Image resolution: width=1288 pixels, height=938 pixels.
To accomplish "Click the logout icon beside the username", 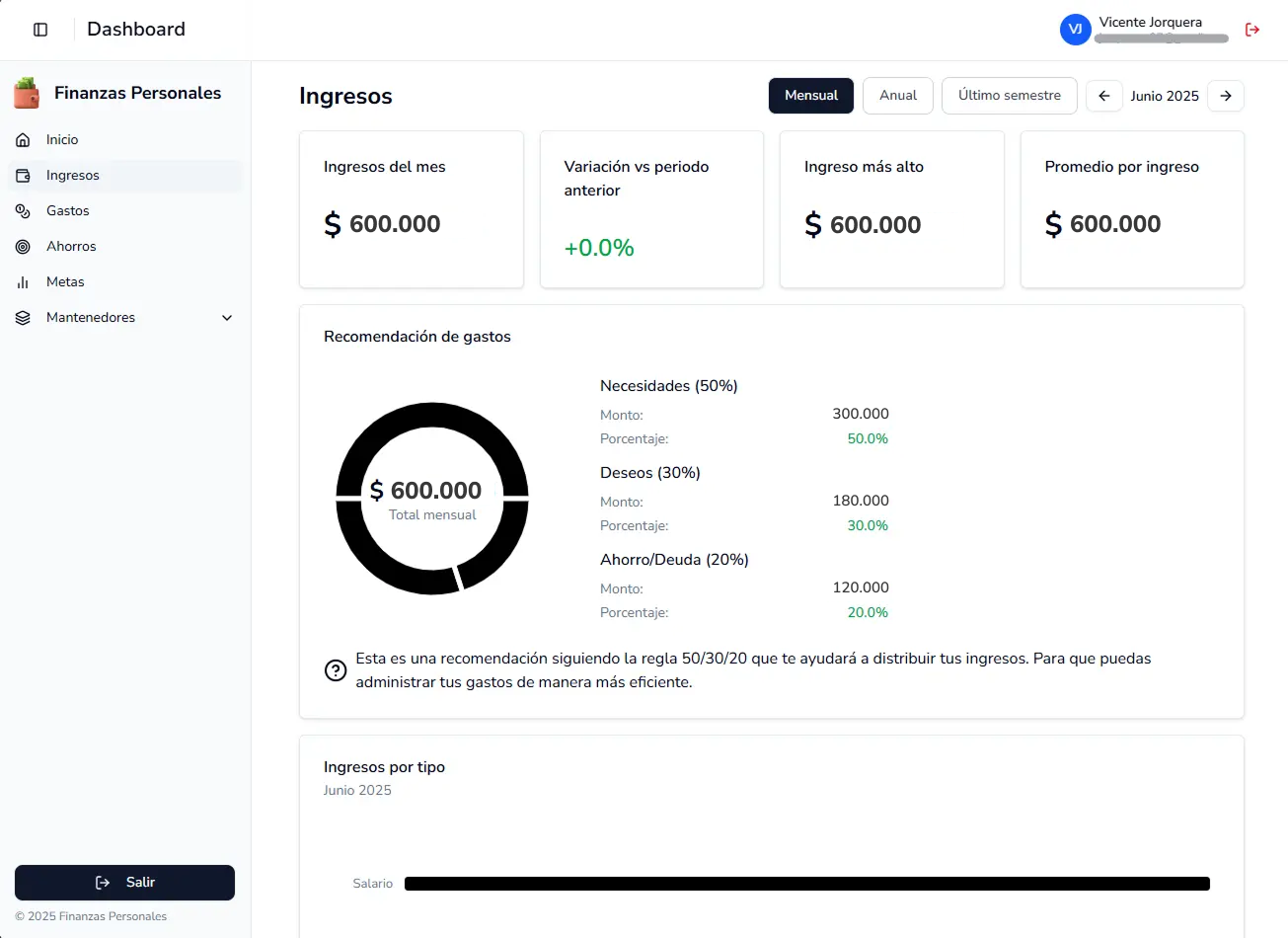I will click(x=1251, y=30).
